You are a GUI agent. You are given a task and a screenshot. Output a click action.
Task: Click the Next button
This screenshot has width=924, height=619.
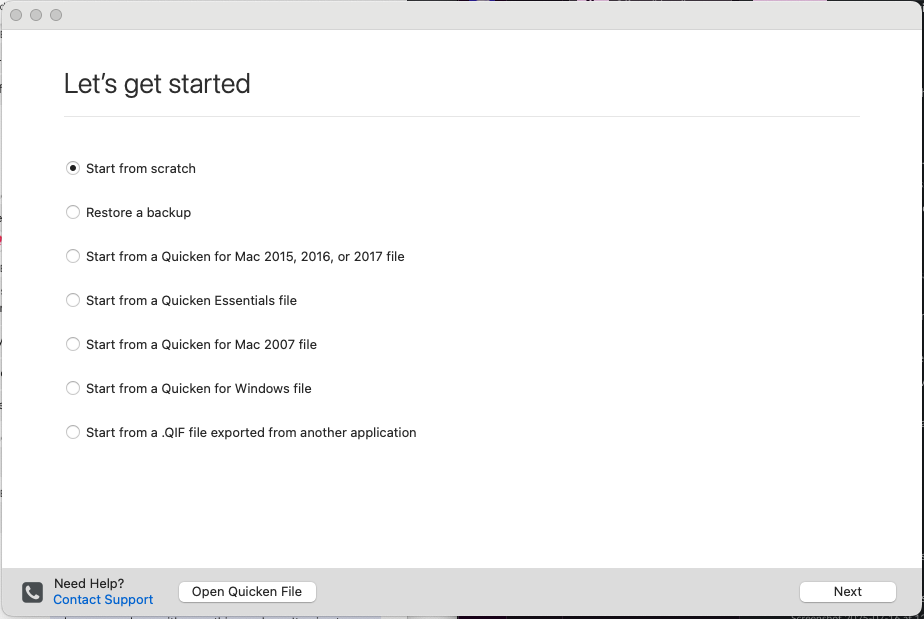click(x=847, y=592)
